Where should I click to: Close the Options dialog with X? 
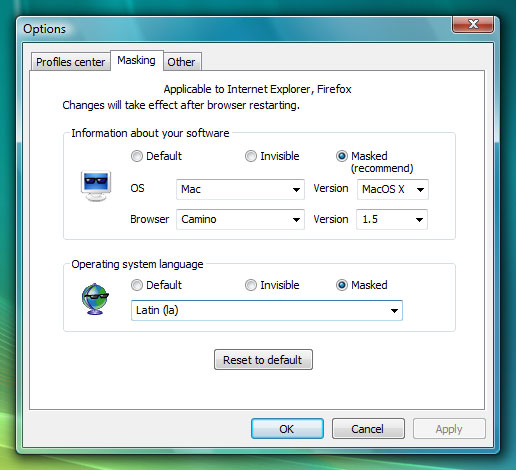click(x=473, y=24)
